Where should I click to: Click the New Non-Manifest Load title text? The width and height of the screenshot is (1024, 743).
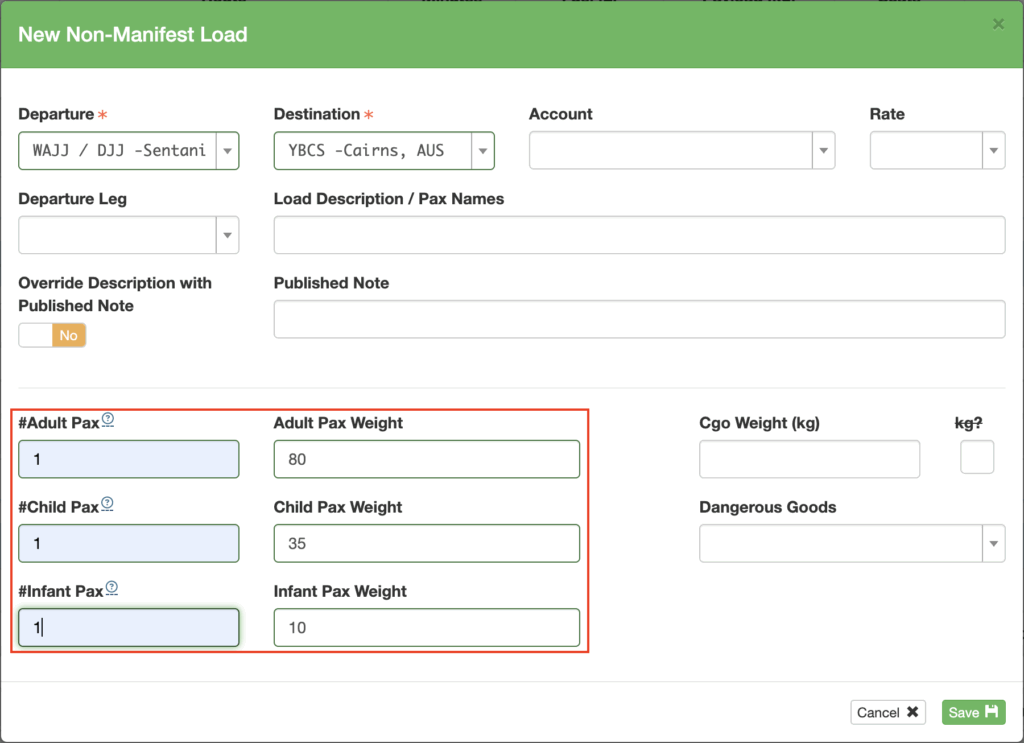coord(133,34)
